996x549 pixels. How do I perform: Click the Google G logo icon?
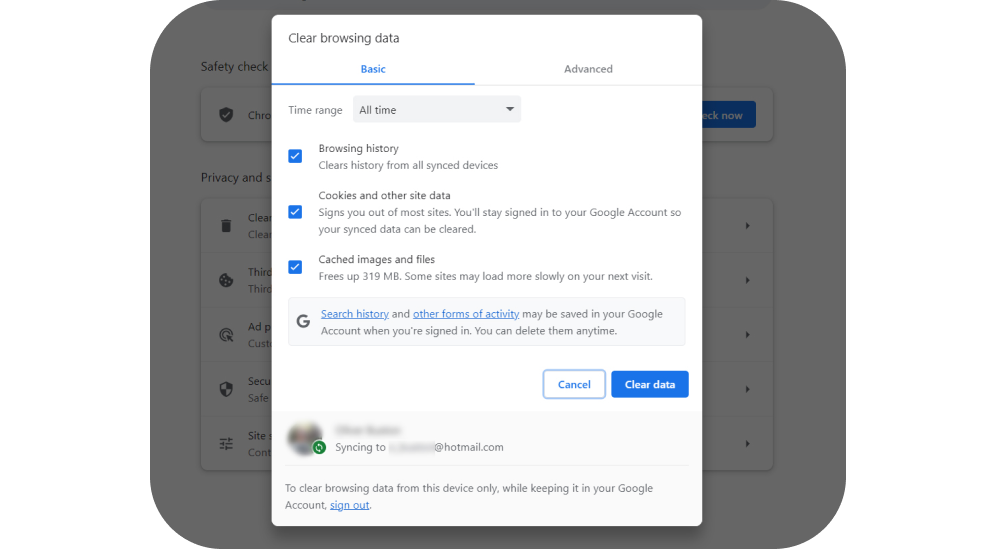click(x=304, y=322)
